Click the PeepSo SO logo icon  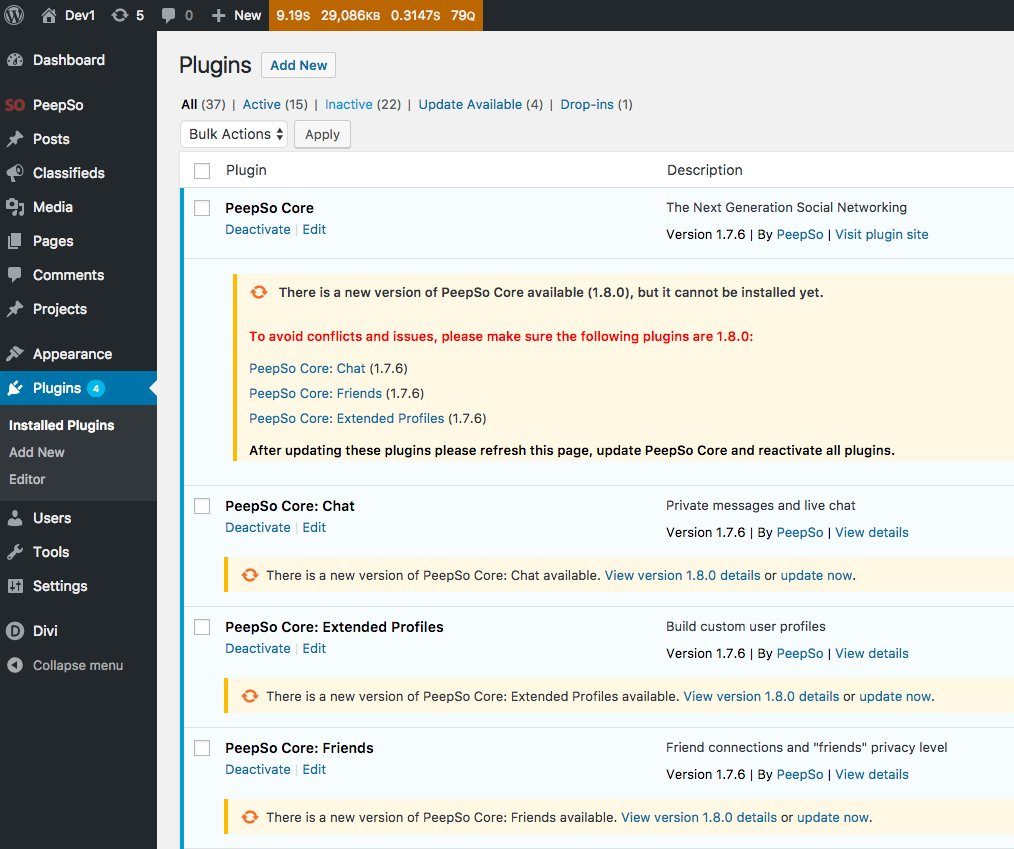click(x=15, y=105)
